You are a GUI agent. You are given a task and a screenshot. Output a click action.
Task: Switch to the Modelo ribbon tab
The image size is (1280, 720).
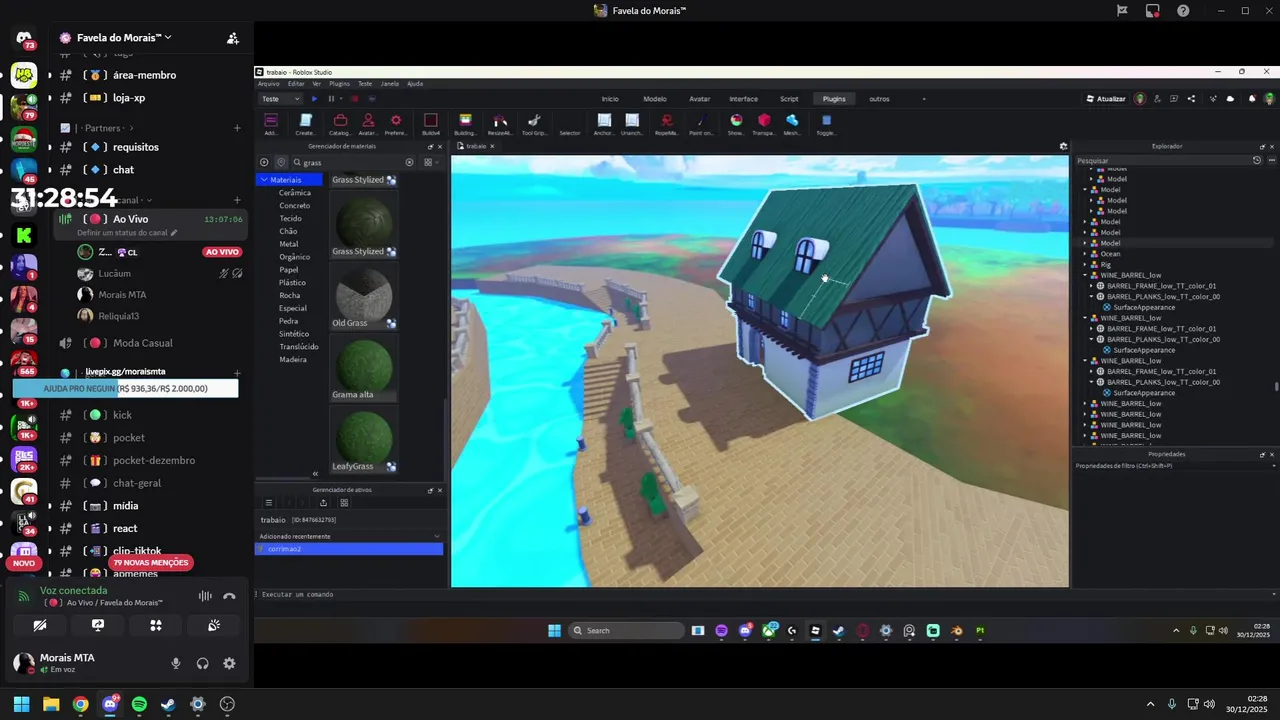(655, 99)
